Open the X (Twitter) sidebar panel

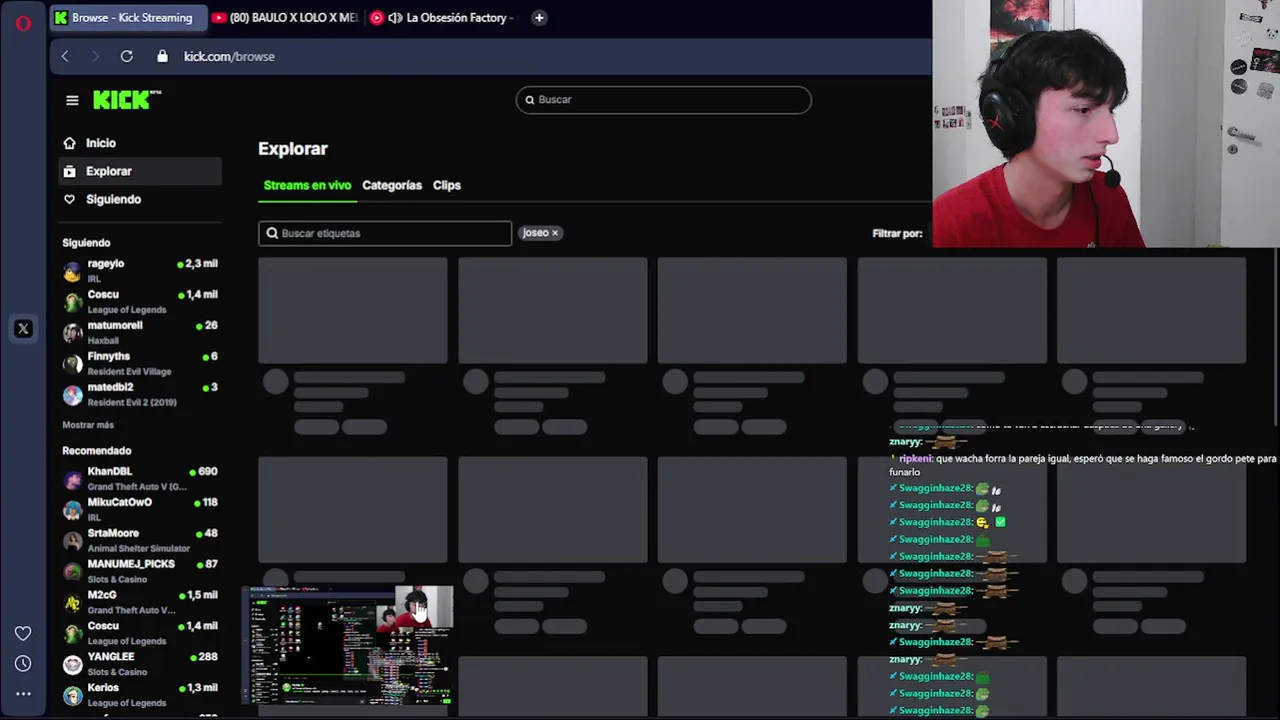[23, 329]
